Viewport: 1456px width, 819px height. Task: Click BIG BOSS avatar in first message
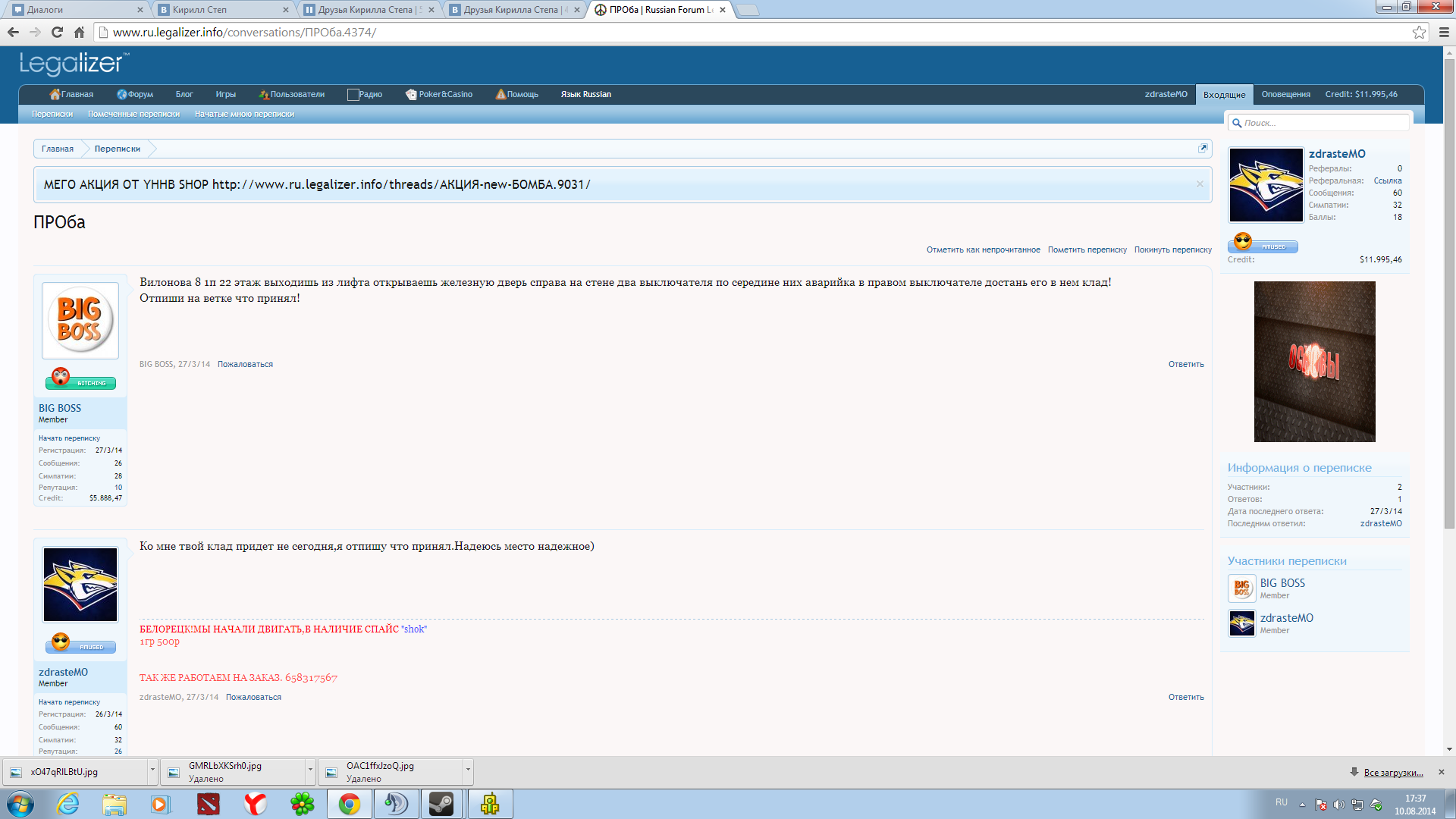coord(80,321)
